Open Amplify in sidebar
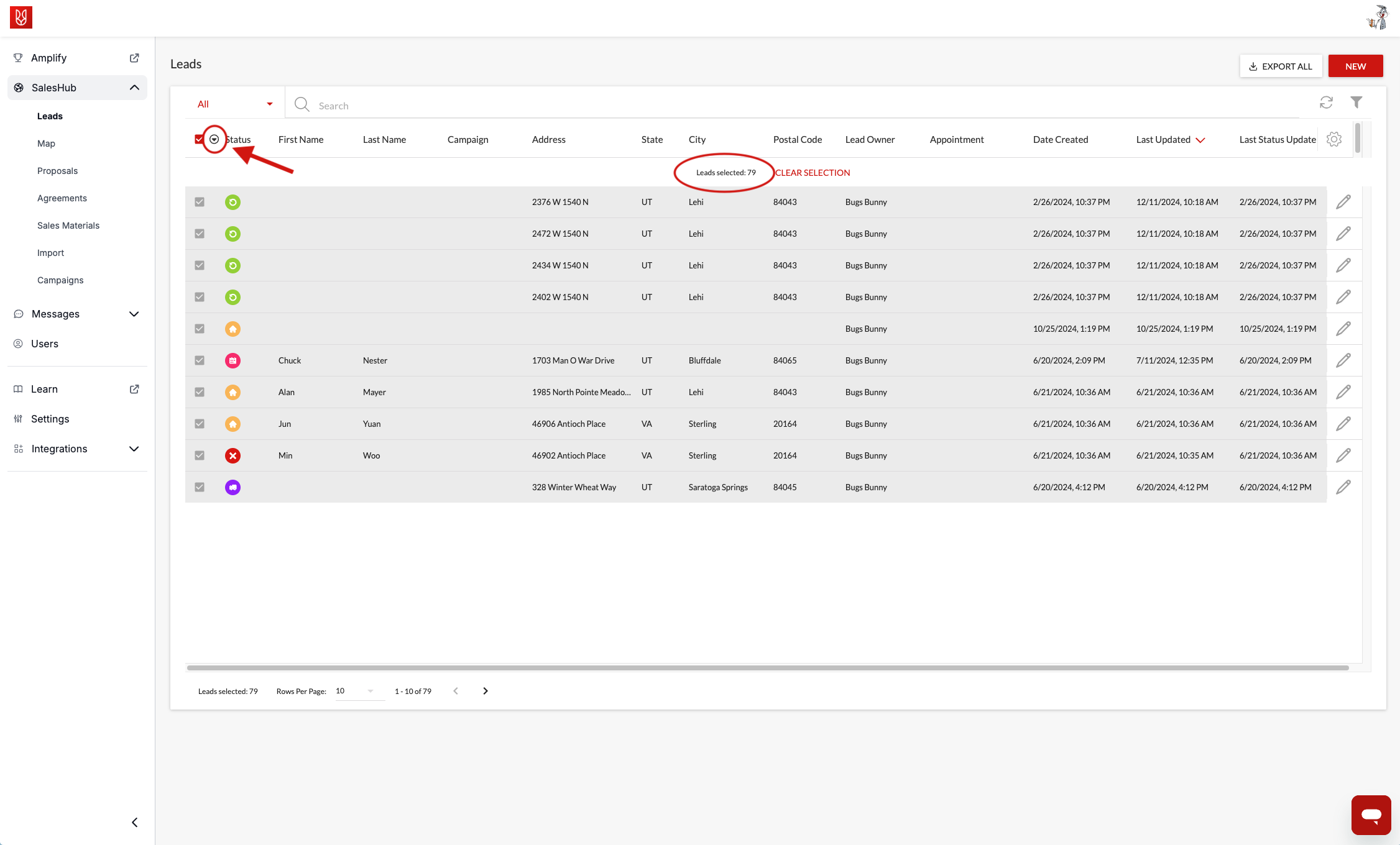The image size is (1400, 845). tap(48, 58)
